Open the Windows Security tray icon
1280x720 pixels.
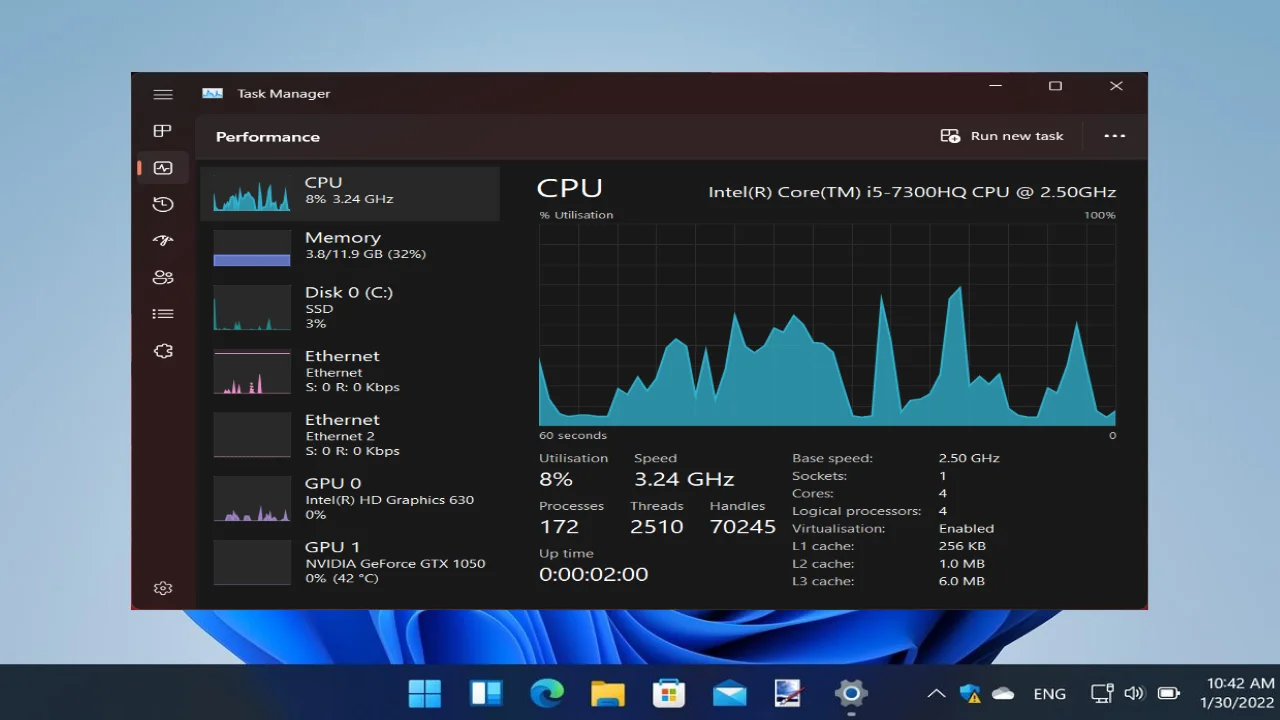pos(970,693)
